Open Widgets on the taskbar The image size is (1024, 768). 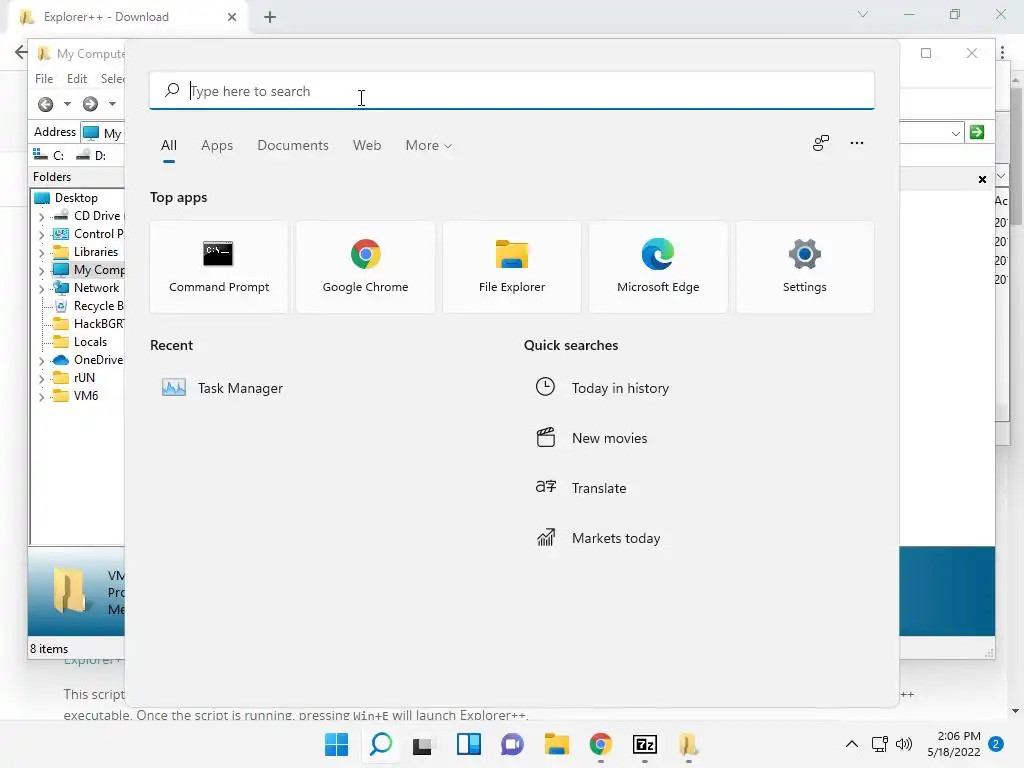[x=468, y=744]
